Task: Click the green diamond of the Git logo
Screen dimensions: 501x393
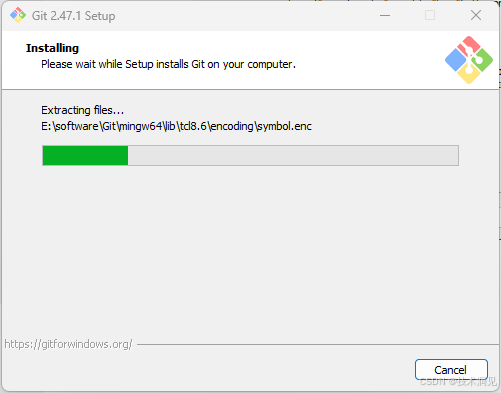Action: [483, 60]
